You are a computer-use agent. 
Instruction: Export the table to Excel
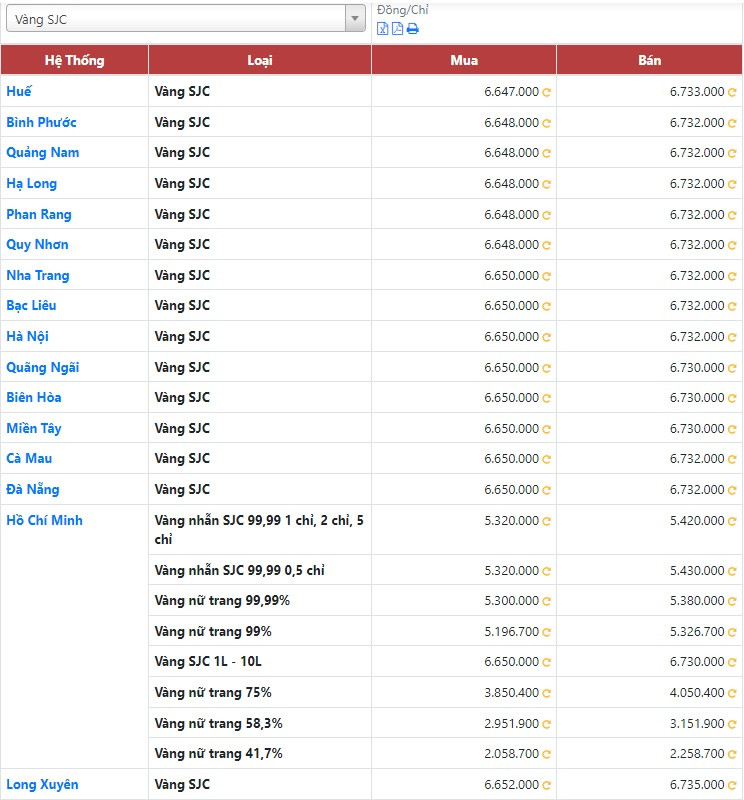382,29
